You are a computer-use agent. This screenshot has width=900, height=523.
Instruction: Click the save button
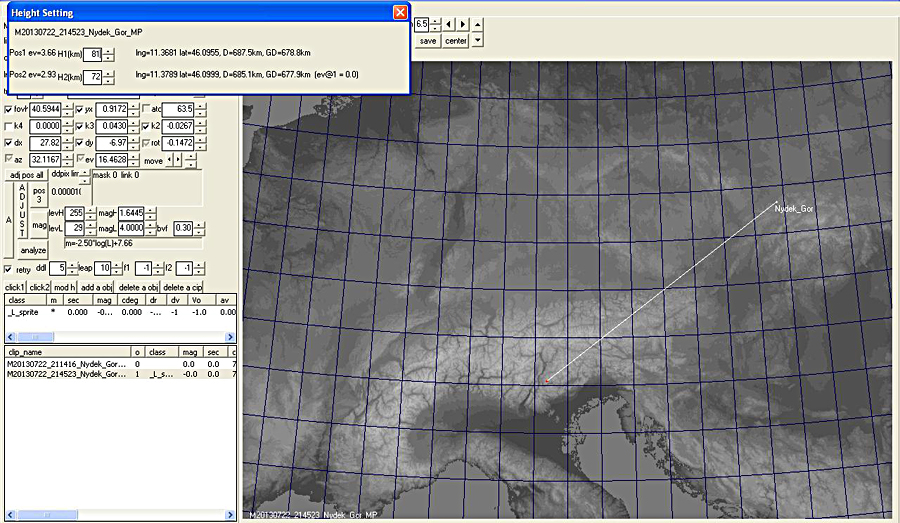[428, 41]
